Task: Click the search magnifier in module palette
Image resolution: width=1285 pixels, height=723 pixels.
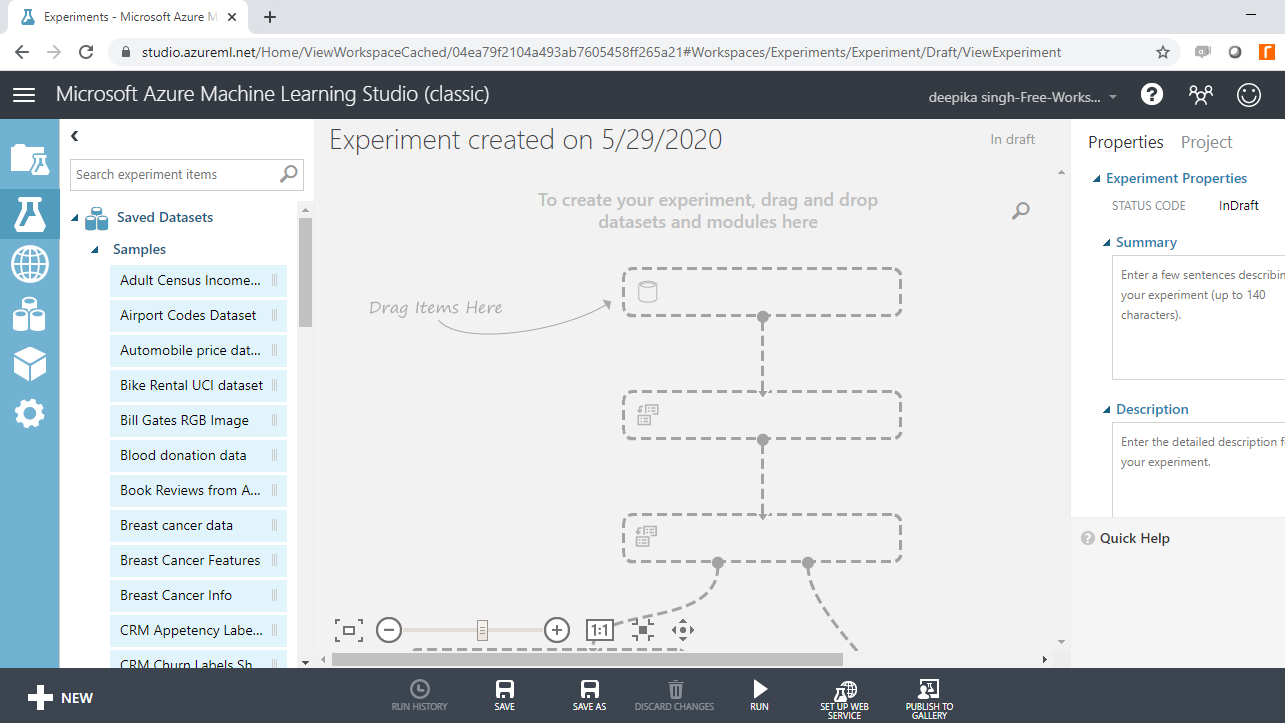Action: coord(289,174)
